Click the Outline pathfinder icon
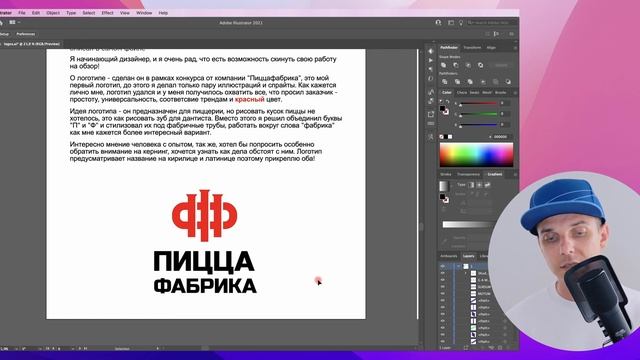Viewport: 640px width, 360px height. pyautogui.click(x=496, y=82)
